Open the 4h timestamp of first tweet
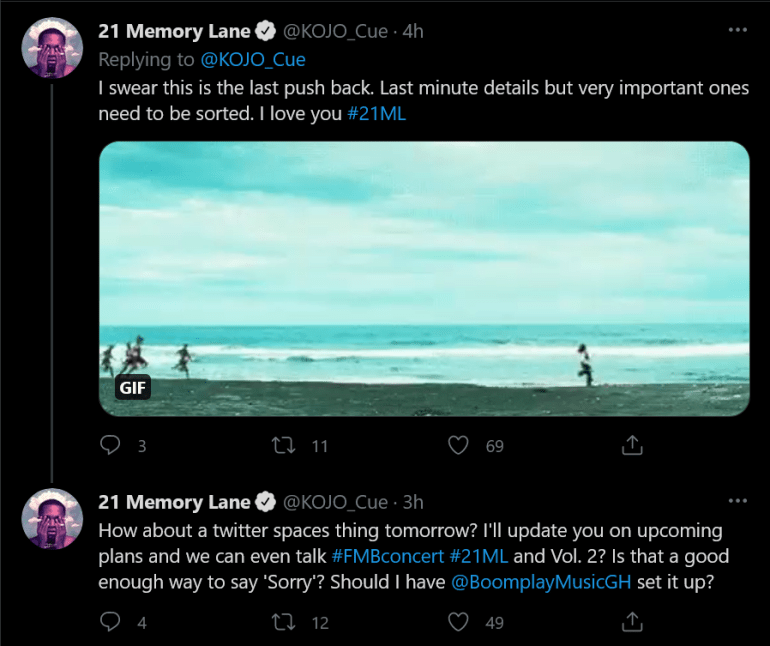 pos(412,31)
